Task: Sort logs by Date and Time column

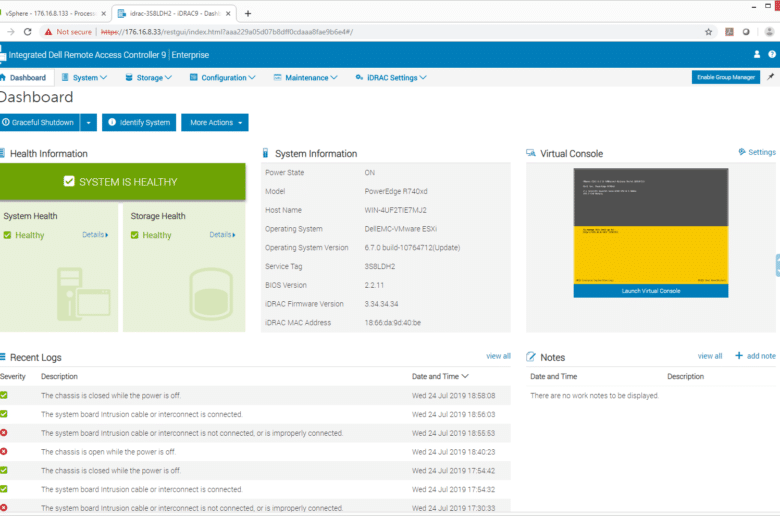Action: coord(440,376)
